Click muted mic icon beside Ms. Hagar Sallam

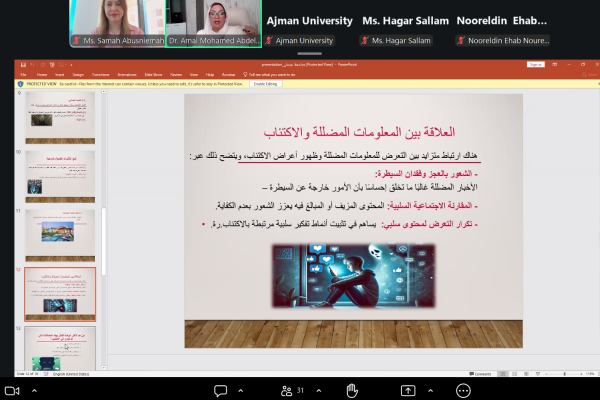click(365, 41)
